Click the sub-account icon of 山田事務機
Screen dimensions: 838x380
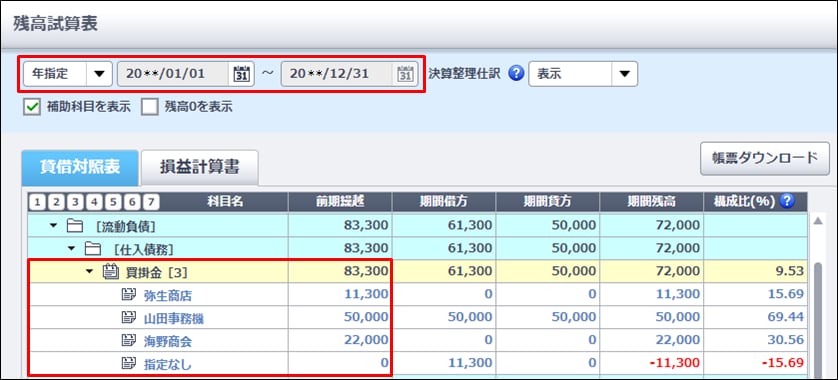(129, 318)
